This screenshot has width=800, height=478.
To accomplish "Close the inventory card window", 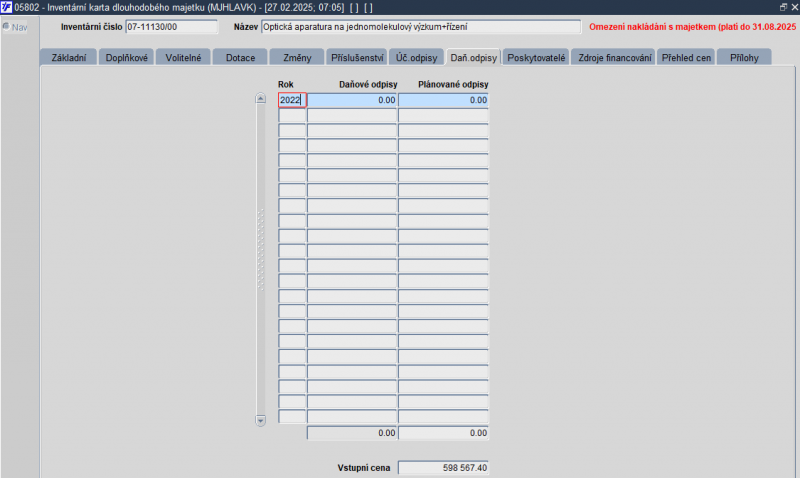I will tap(794, 7).
